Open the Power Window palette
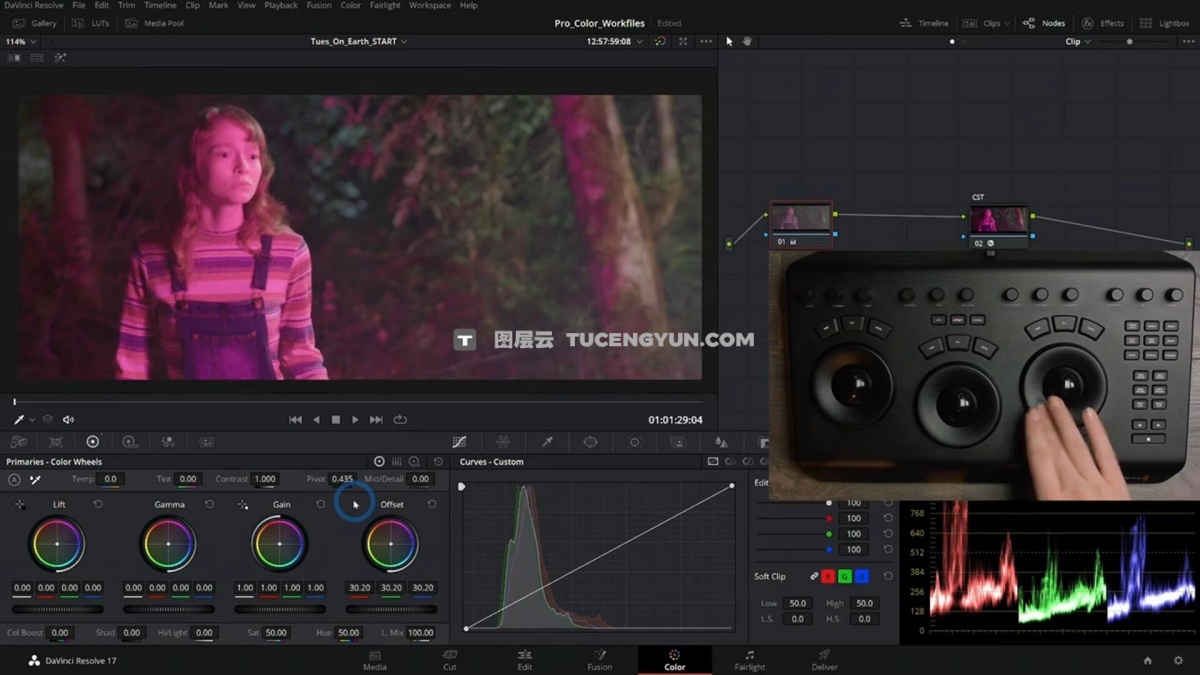Viewport: 1200px width, 675px height. (x=590, y=442)
